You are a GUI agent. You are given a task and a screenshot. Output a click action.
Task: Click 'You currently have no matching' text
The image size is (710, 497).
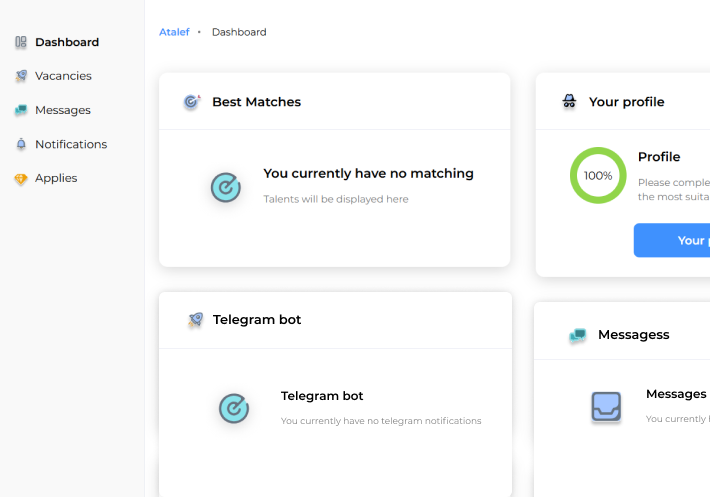(x=369, y=173)
